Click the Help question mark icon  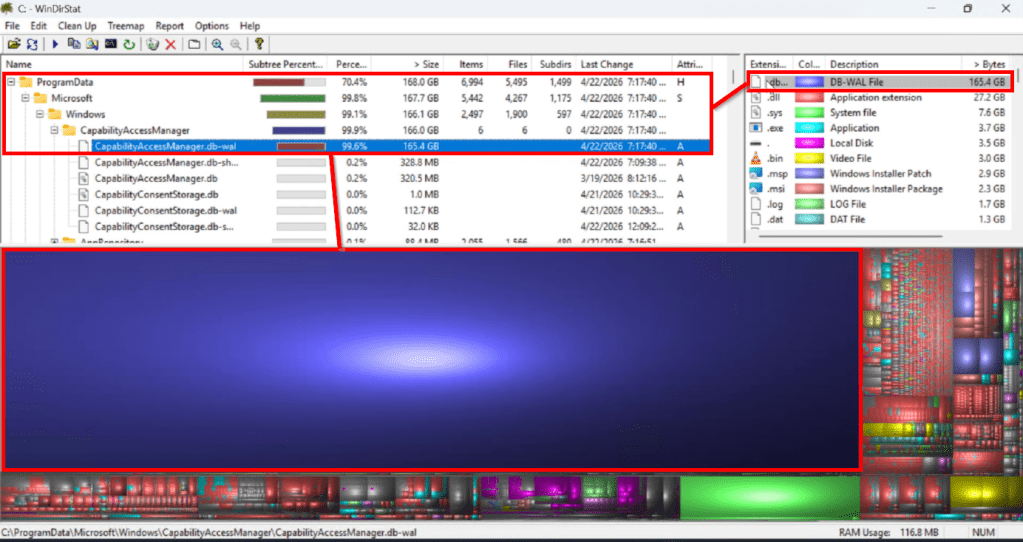coord(259,44)
